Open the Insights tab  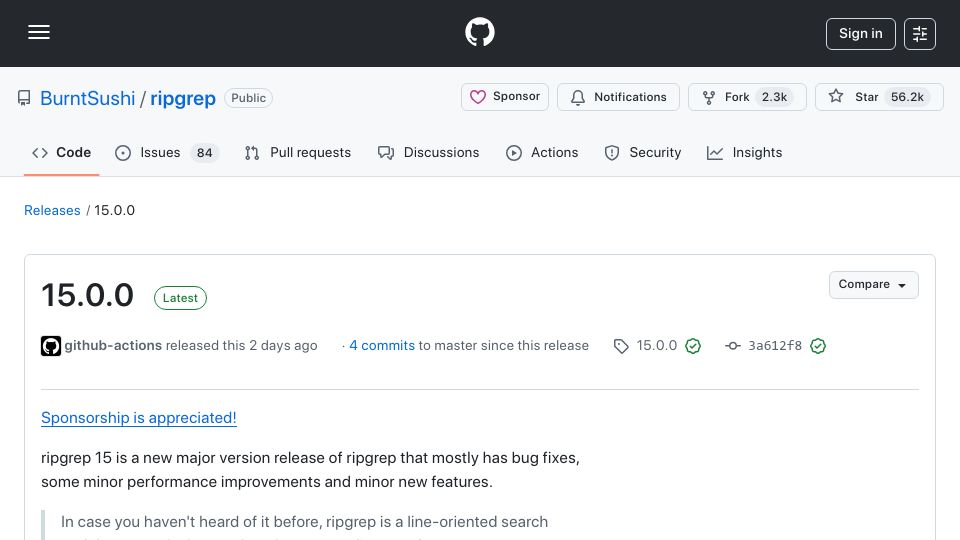744,152
